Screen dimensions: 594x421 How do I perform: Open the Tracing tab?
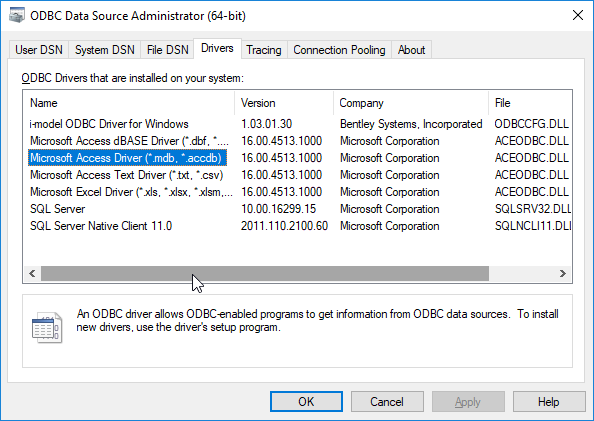pyautogui.click(x=264, y=50)
